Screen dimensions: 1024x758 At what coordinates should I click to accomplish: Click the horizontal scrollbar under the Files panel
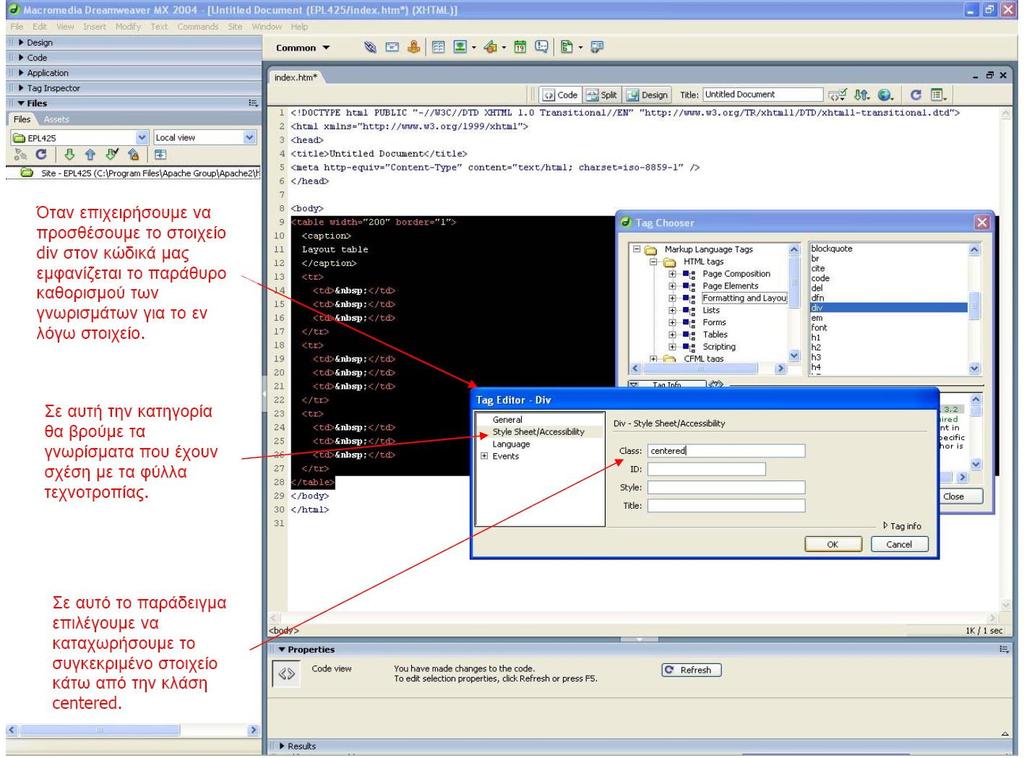pos(131,730)
